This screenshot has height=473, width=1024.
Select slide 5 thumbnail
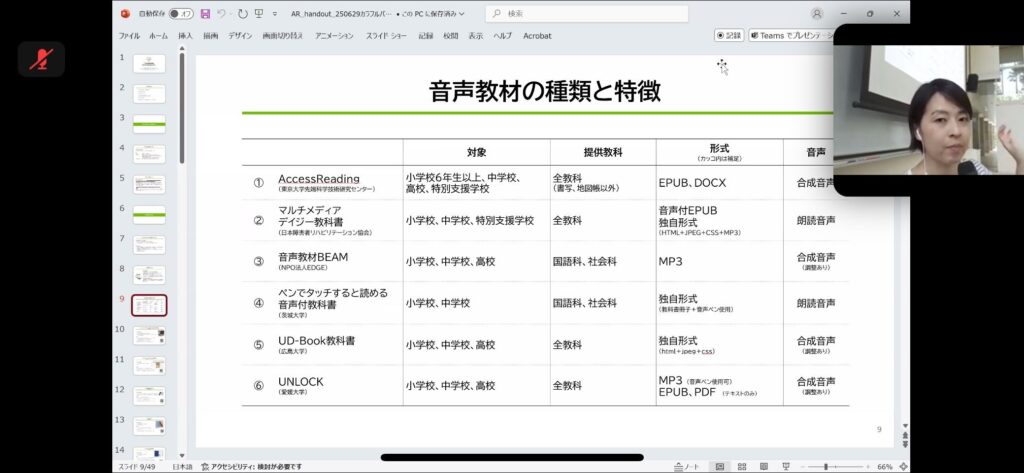[149, 184]
